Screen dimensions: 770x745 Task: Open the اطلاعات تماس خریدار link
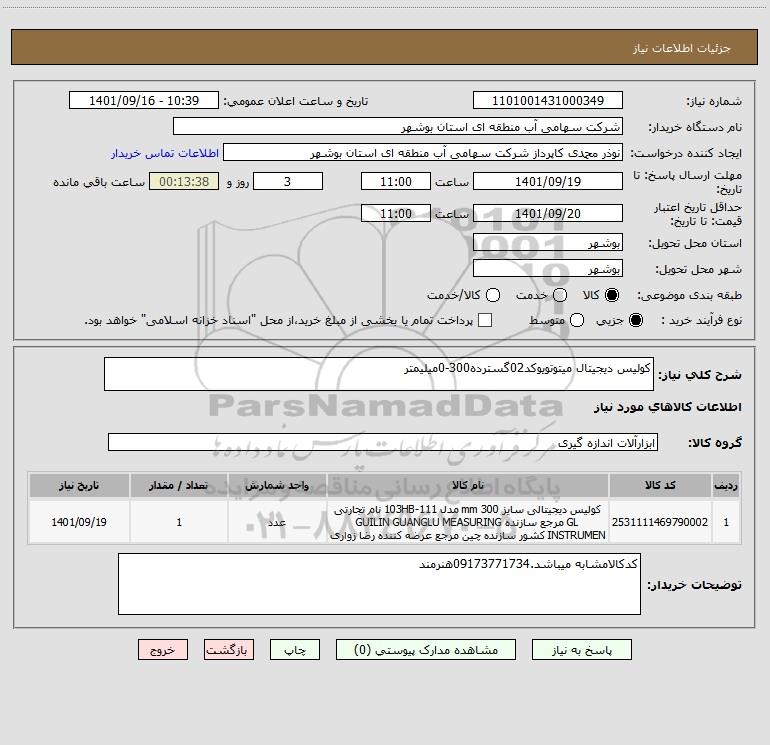click(165, 153)
